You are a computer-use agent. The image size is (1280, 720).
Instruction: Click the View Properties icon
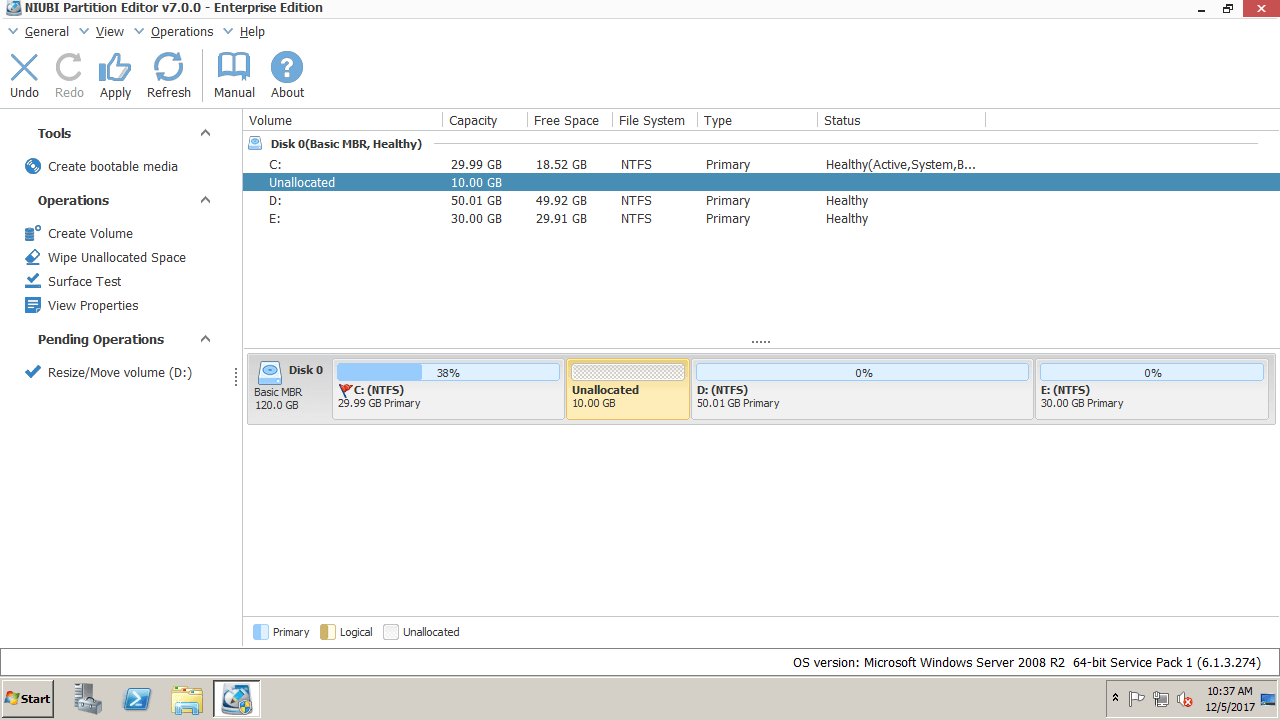click(x=33, y=305)
